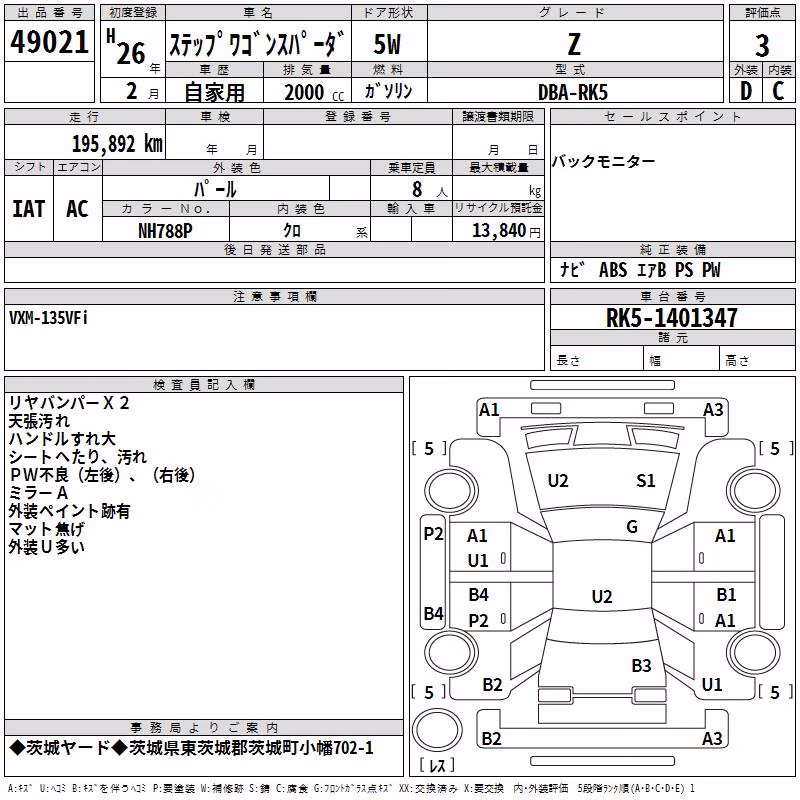Click the damage code legend text
The width and height of the screenshot is (800, 800).
tap(351, 789)
